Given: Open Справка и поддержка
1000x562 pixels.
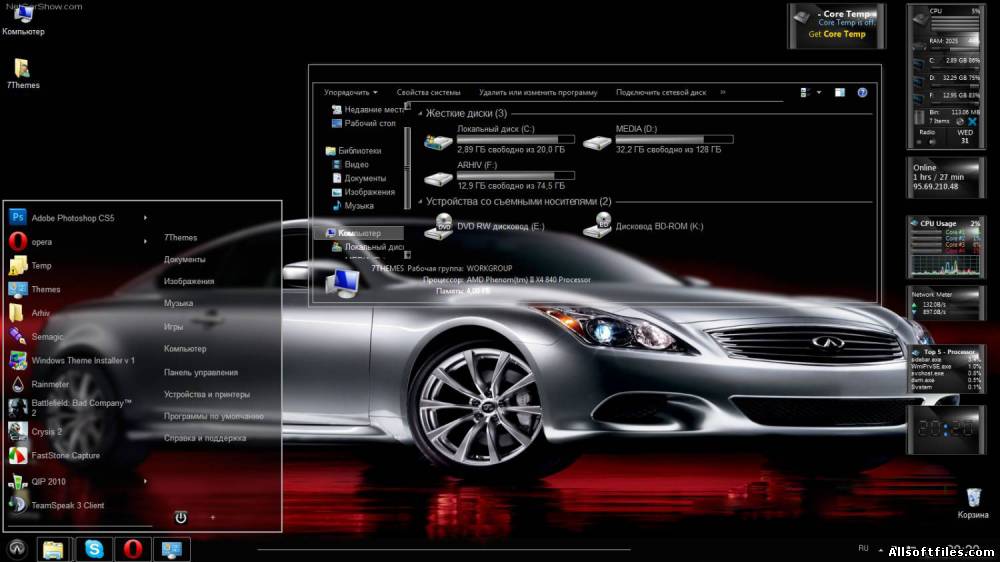Looking at the screenshot, I should [x=205, y=438].
